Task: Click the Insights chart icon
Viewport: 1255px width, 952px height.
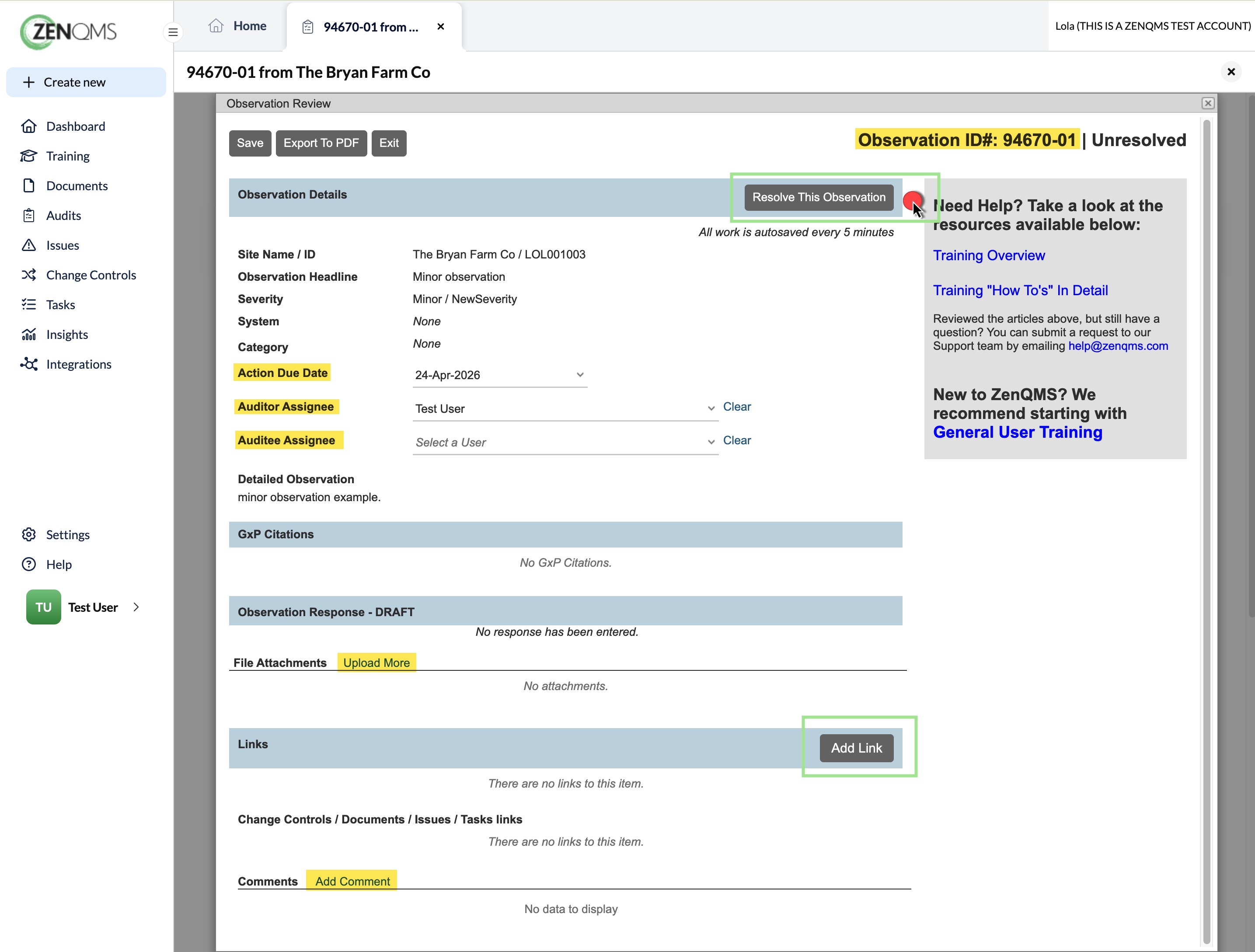Action: (x=29, y=335)
